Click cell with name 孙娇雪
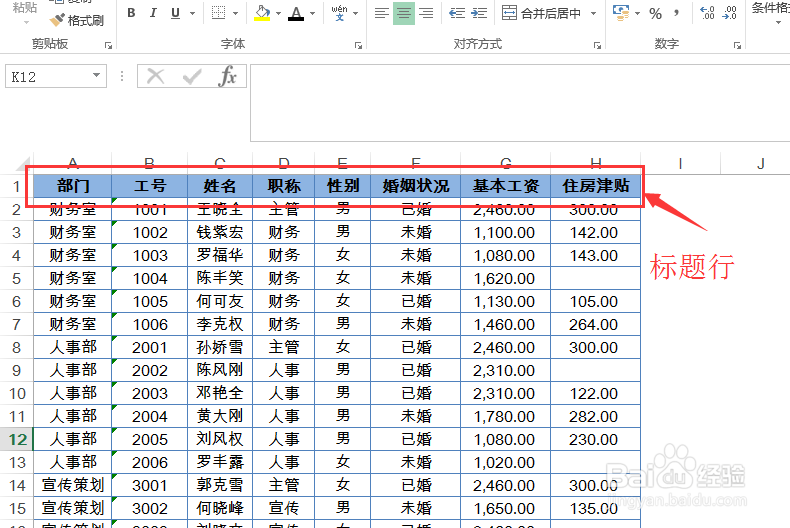 pyautogui.click(x=220, y=347)
